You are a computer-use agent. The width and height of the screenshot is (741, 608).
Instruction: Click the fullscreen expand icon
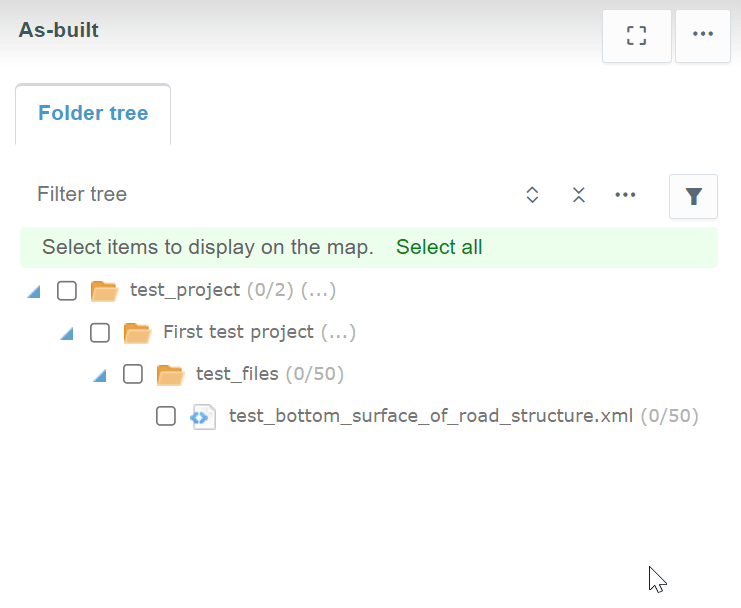[636, 36]
